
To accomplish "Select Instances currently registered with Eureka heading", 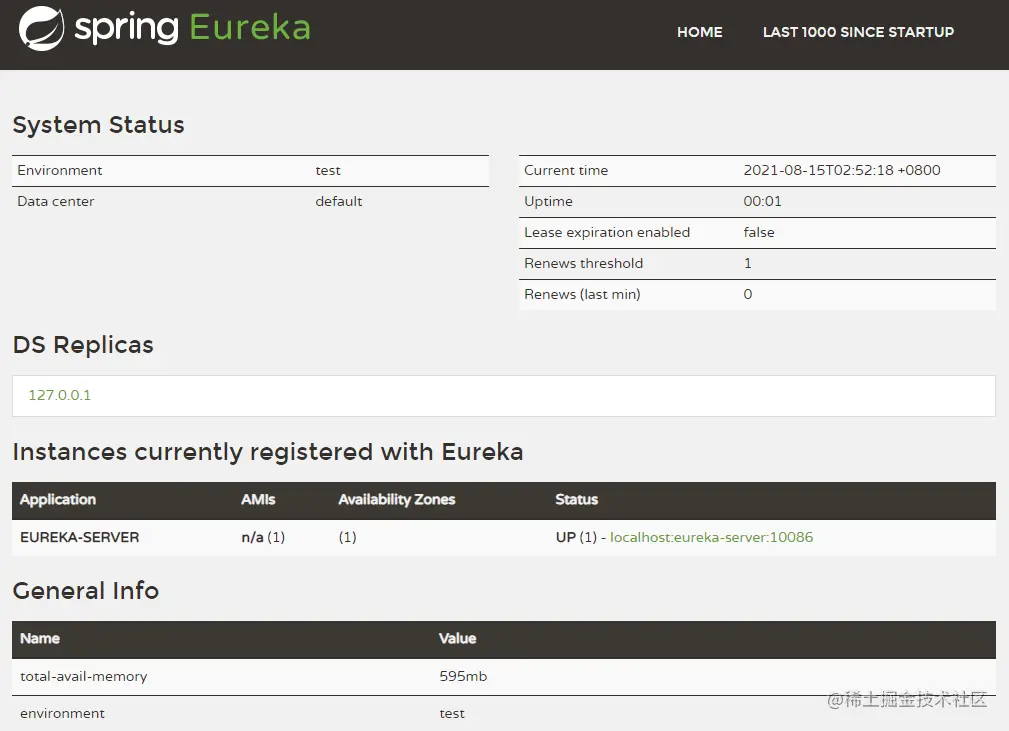I will (268, 452).
